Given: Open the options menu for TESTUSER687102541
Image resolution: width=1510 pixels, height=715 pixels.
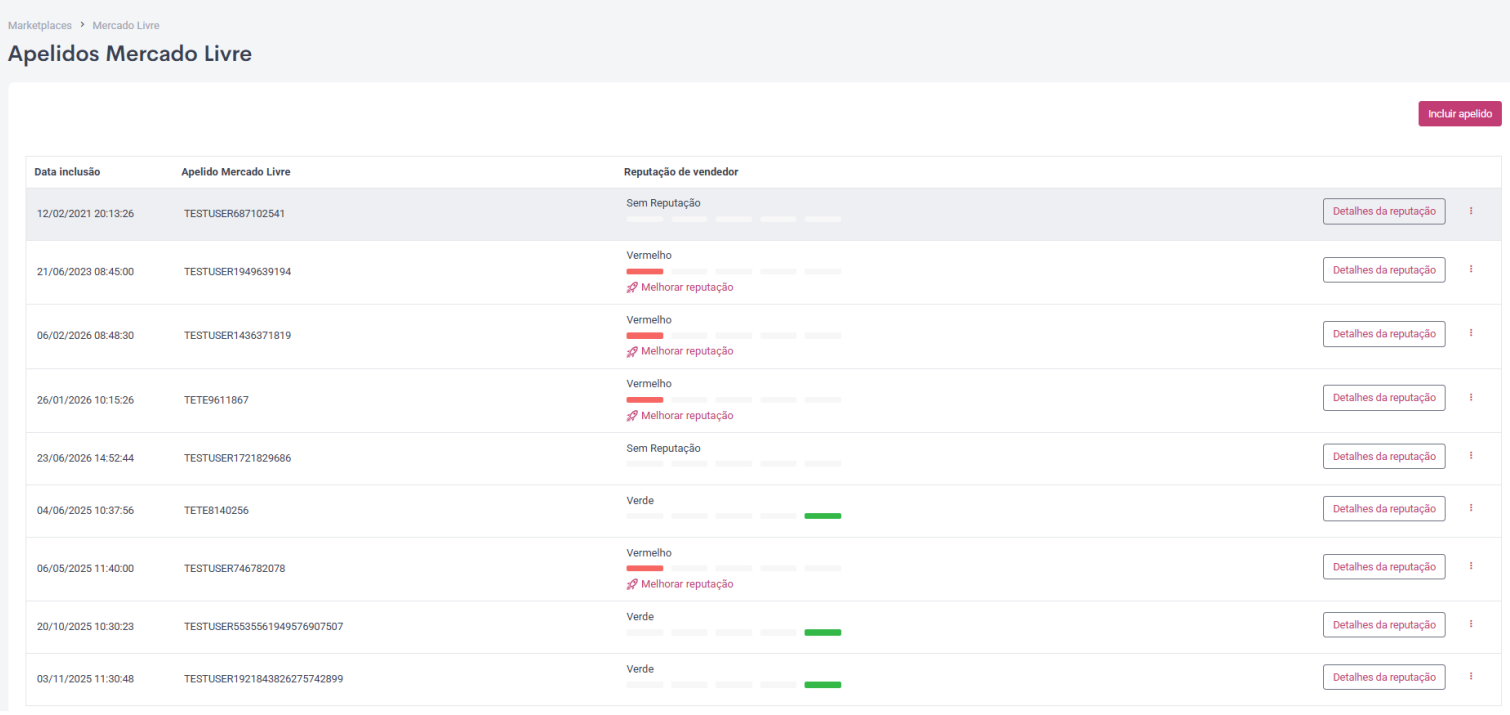Looking at the screenshot, I should point(1470,211).
